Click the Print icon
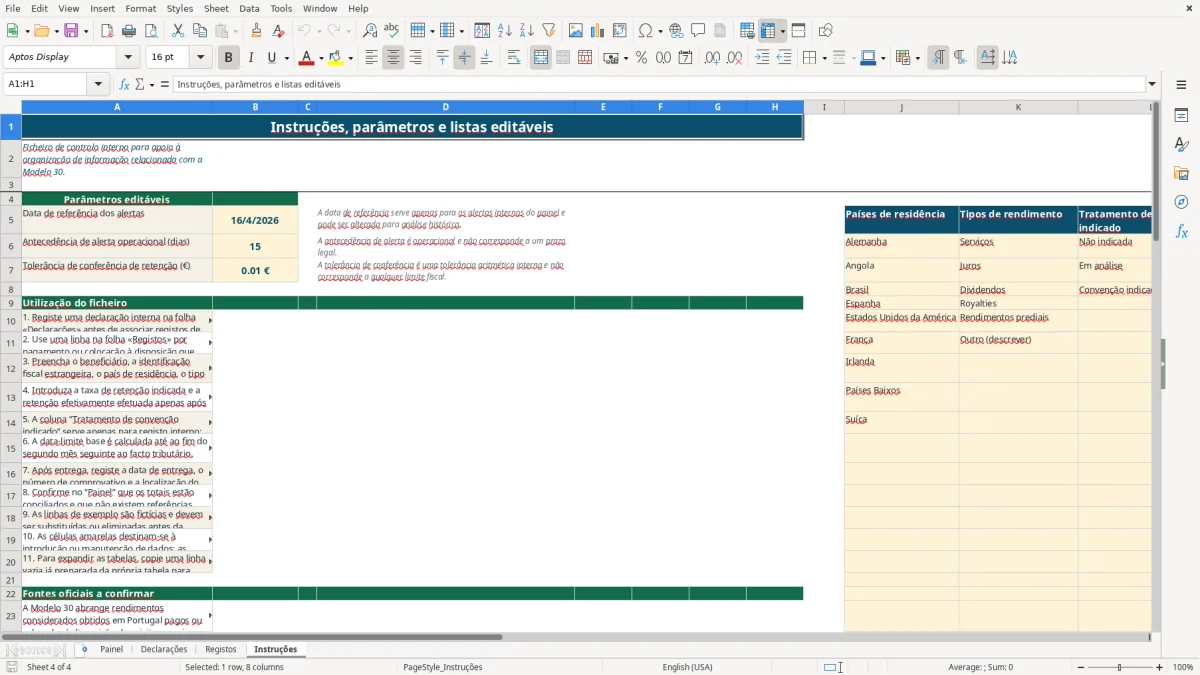This screenshot has width=1200, height=675. click(x=130, y=31)
